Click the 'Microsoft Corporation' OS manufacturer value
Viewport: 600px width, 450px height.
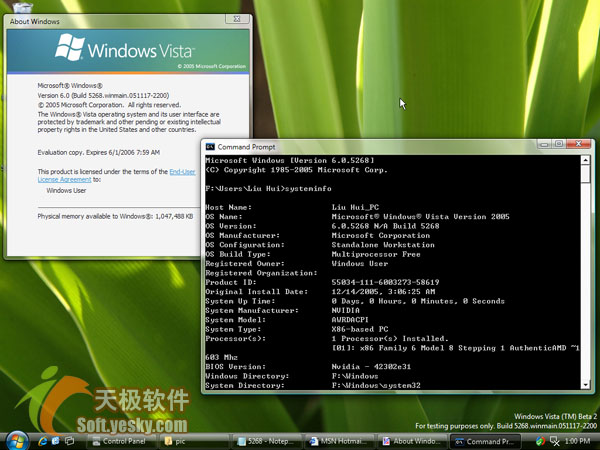[x=381, y=235]
